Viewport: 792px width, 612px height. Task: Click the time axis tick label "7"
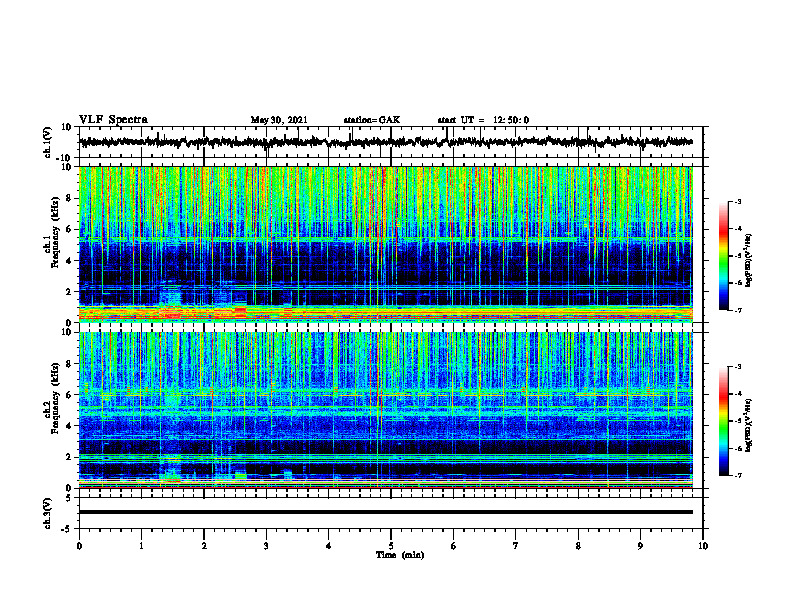point(516,546)
